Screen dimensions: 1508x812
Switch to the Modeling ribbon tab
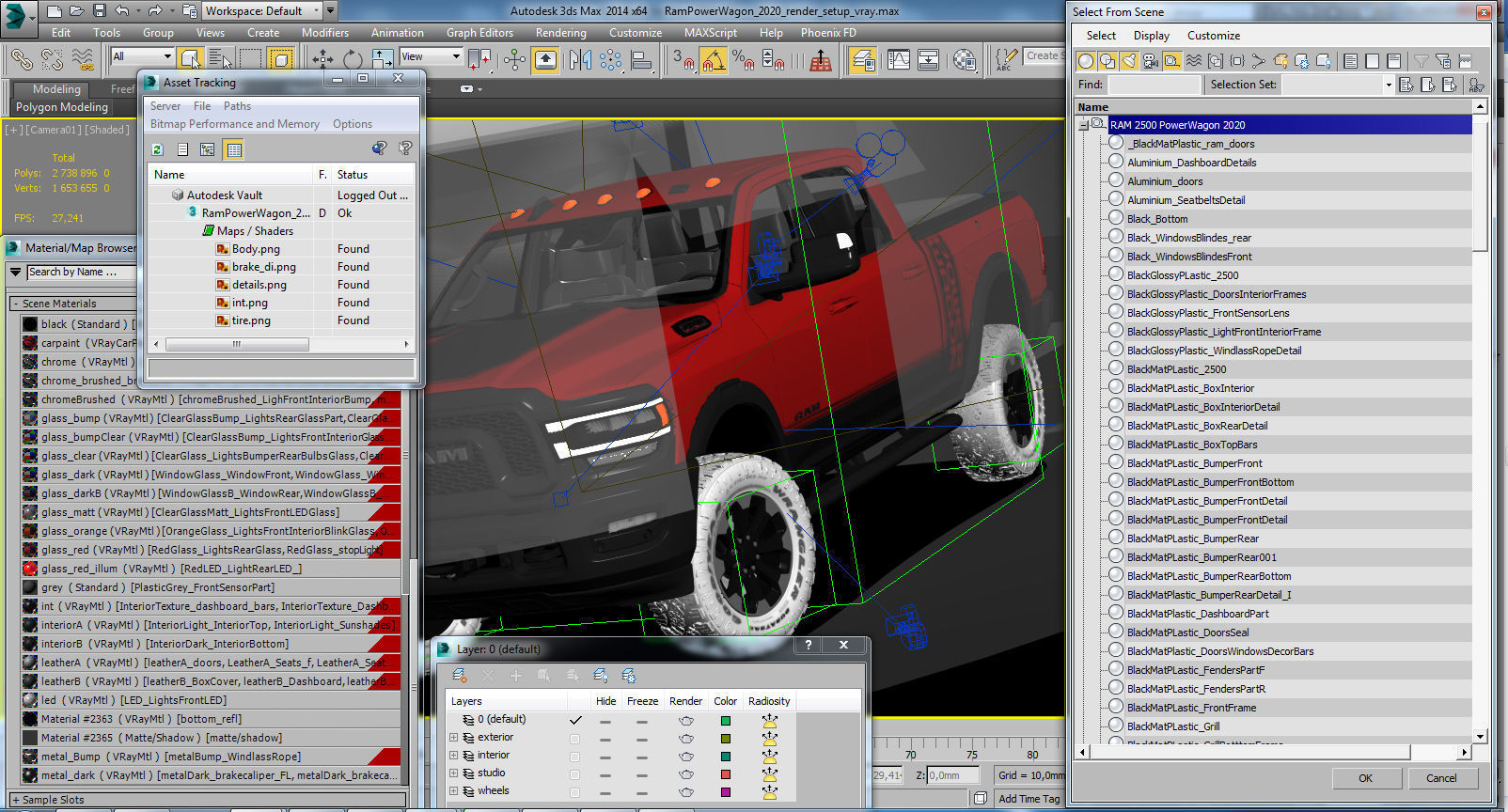point(56,89)
